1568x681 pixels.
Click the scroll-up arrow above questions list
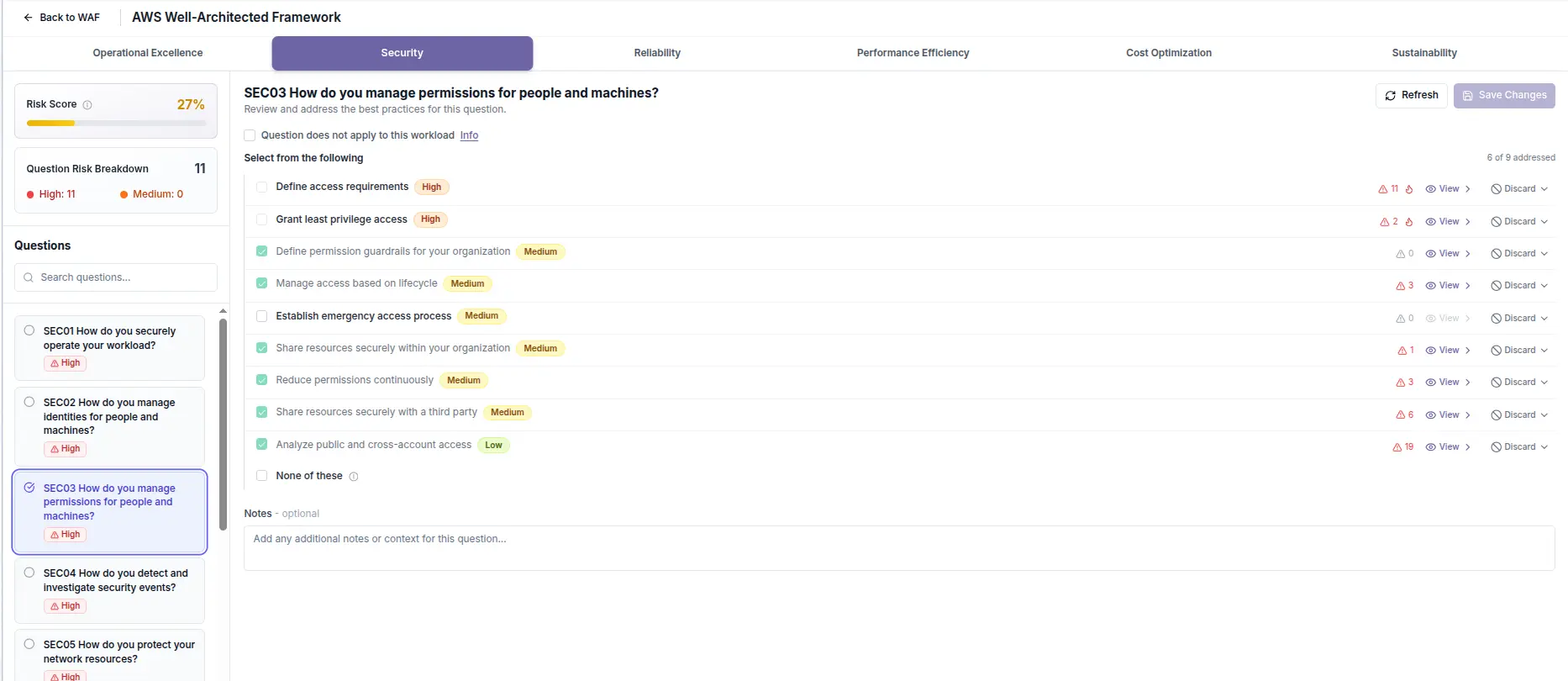[x=223, y=311]
